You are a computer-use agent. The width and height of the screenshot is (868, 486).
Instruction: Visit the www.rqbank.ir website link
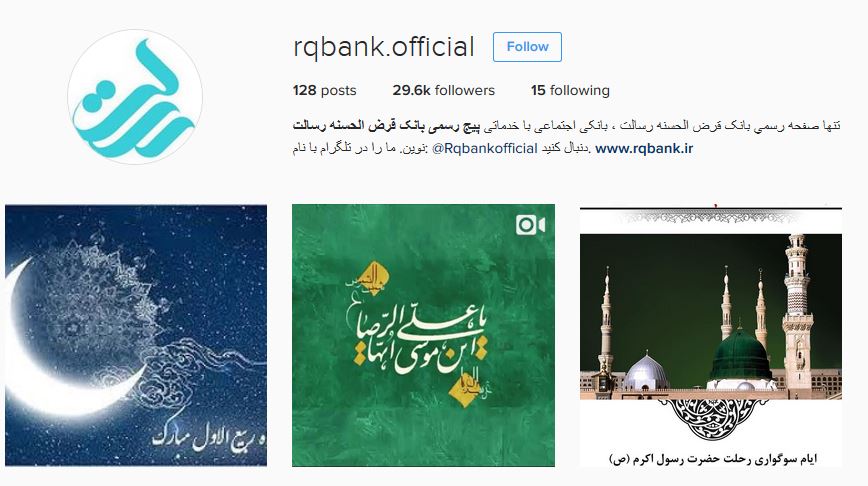click(644, 148)
